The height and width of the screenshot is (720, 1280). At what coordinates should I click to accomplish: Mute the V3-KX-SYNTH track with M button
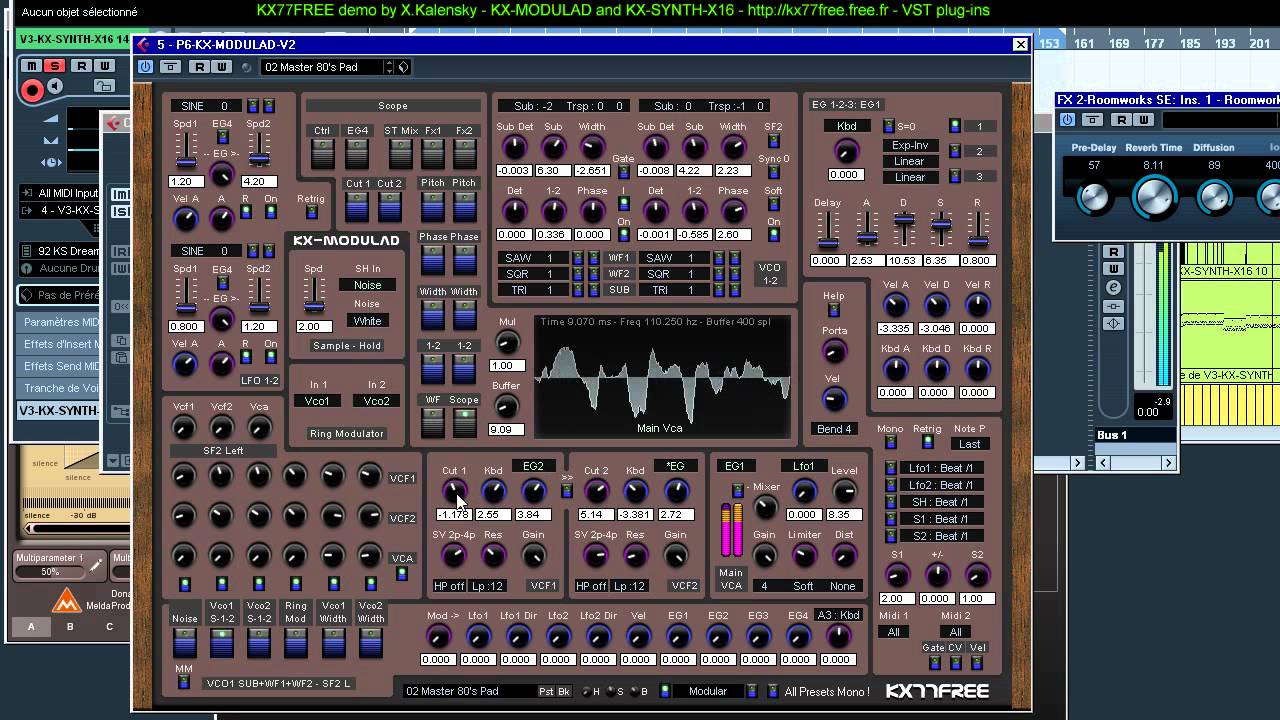coord(32,66)
